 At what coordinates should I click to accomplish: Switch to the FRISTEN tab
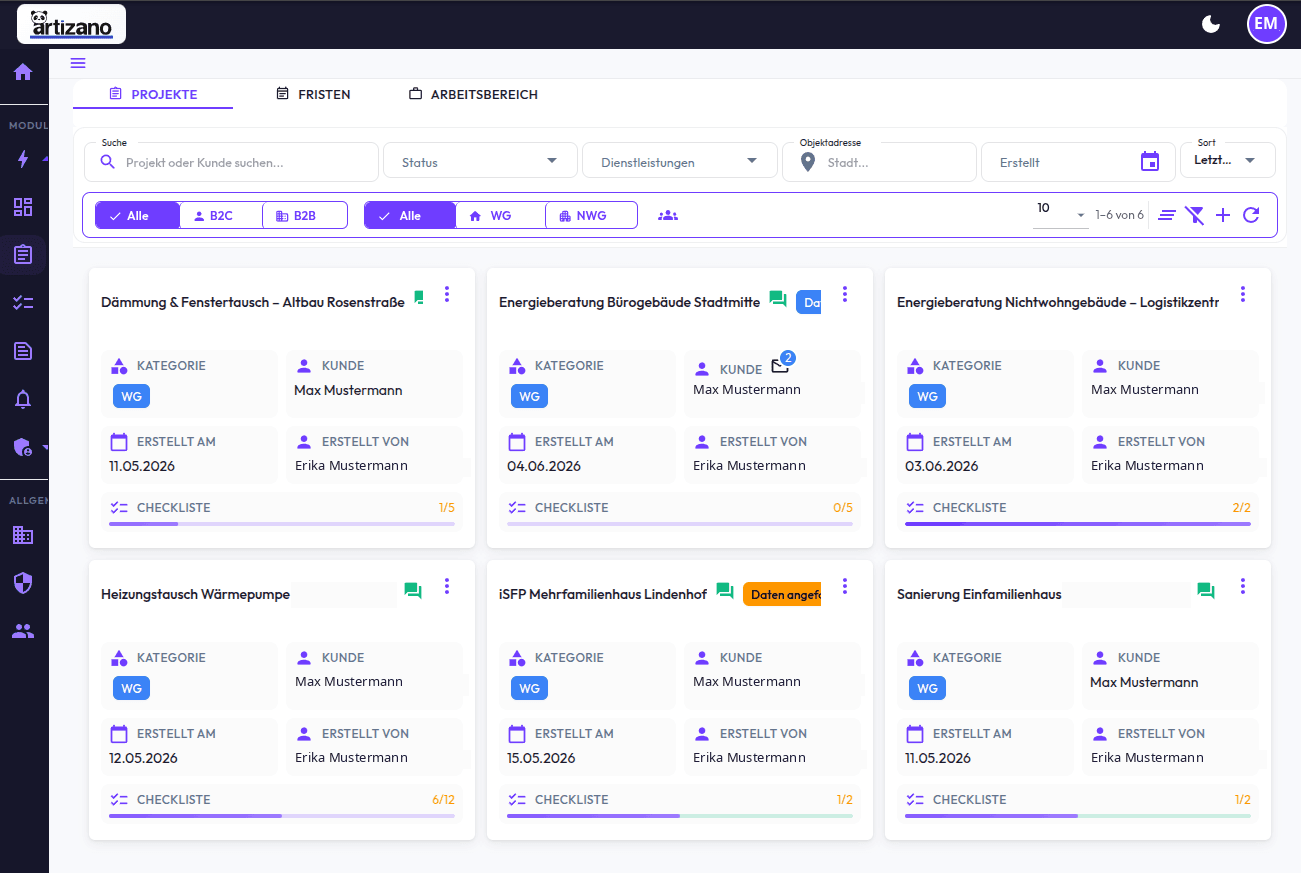click(x=313, y=94)
